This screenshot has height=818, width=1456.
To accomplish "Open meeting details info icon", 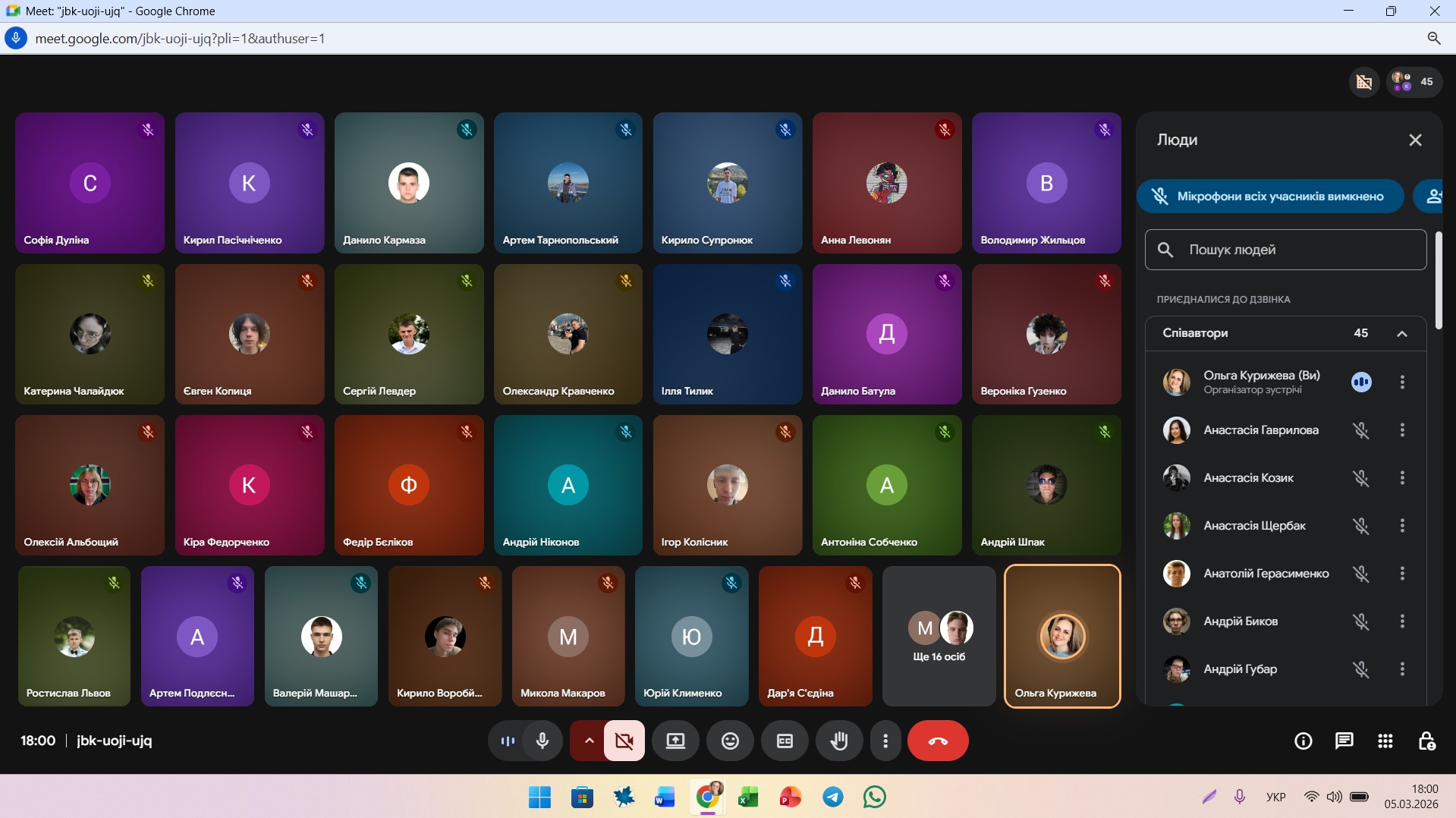I will [x=1303, y=741].
